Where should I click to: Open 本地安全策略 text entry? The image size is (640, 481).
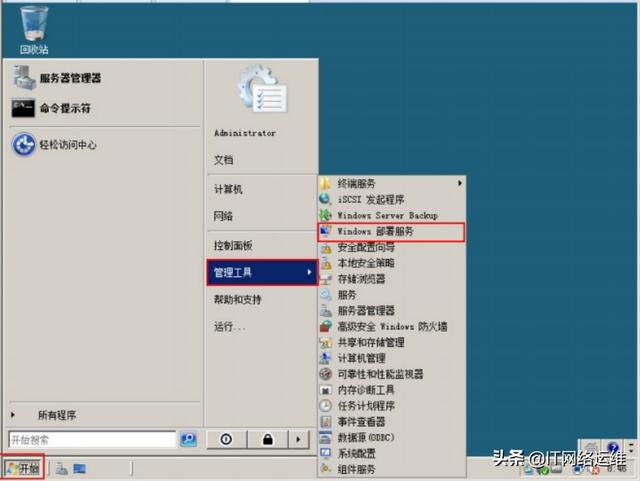(x=366, y=263)
